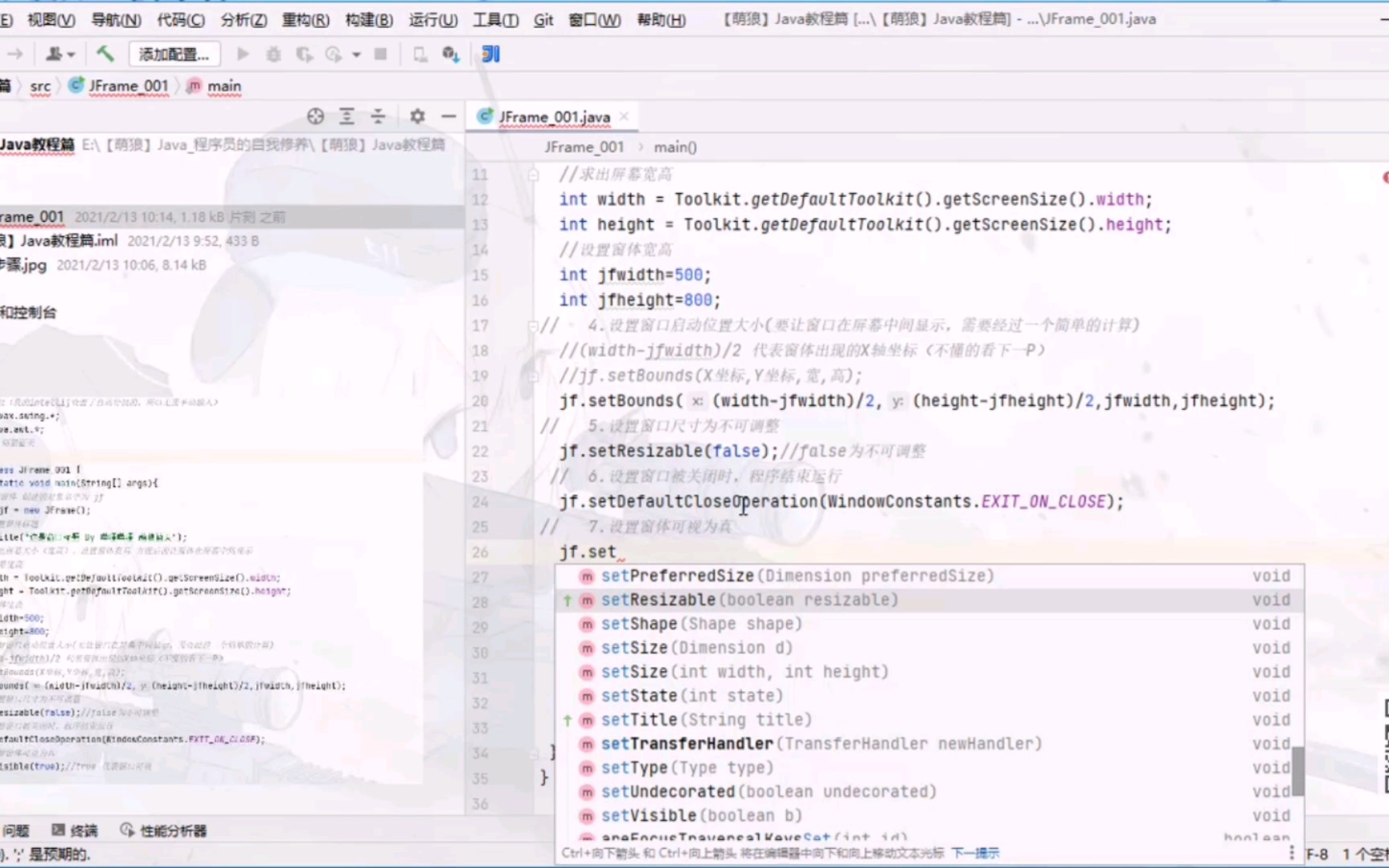This screenshot has height=868, width=1389.
Task: Select the .jpg image file in project tree
Action: click(x=232, y=265)
